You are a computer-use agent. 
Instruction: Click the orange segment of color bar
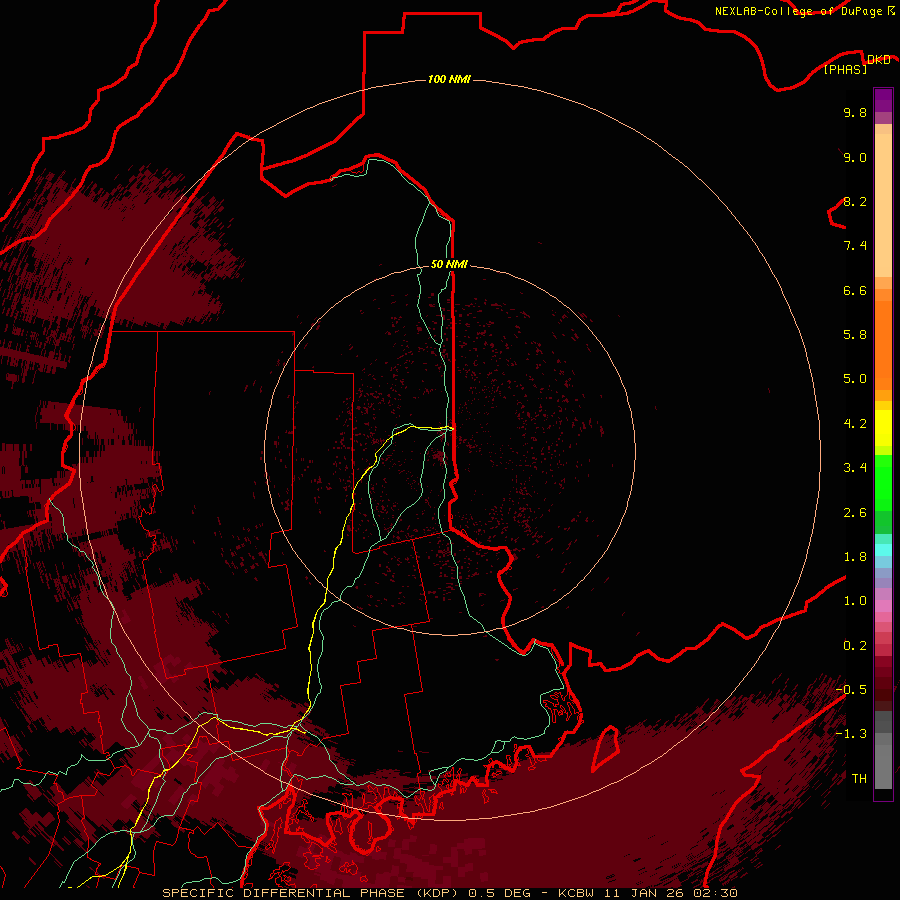[x=883, y=344]
